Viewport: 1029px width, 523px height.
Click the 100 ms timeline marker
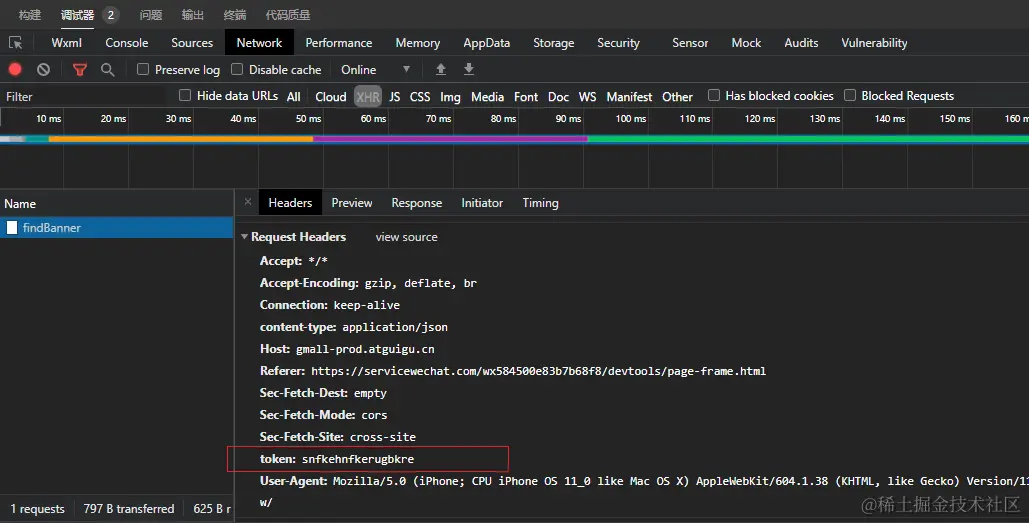(630, 119)
